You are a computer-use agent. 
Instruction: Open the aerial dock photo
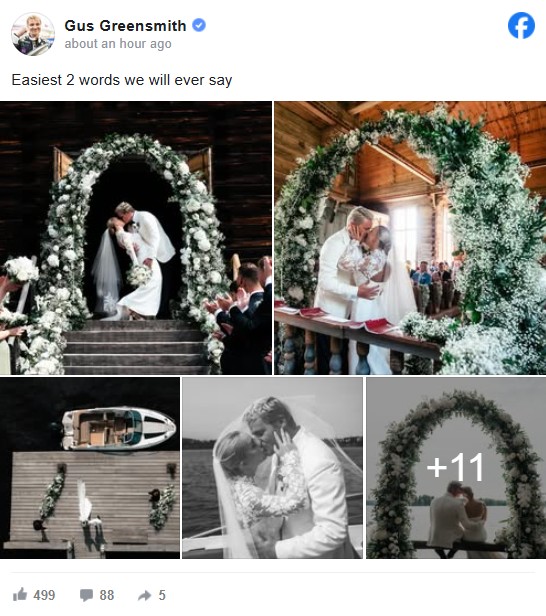coord(90,468)
